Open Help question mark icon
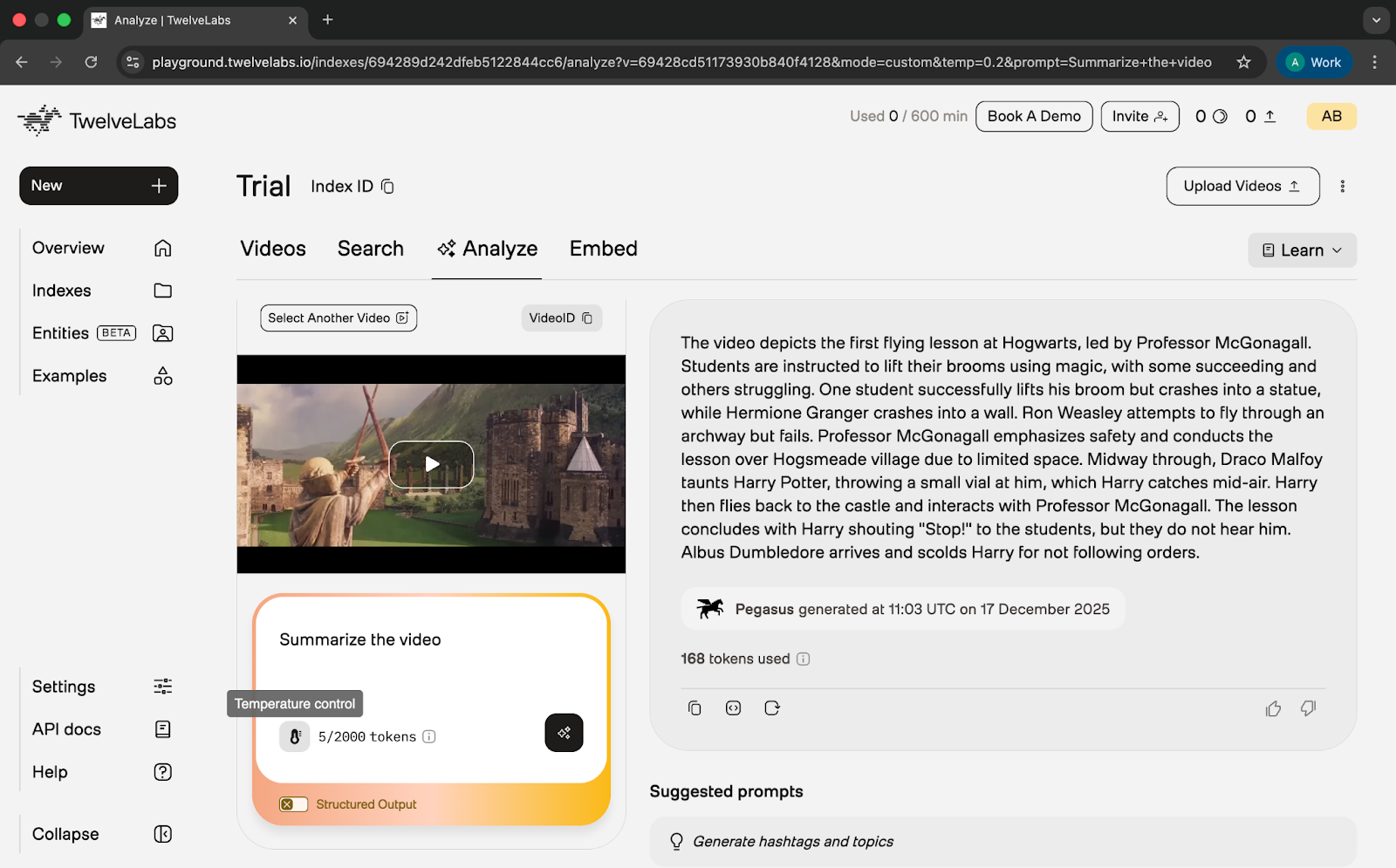1396x868 pixels. point(162,772)
